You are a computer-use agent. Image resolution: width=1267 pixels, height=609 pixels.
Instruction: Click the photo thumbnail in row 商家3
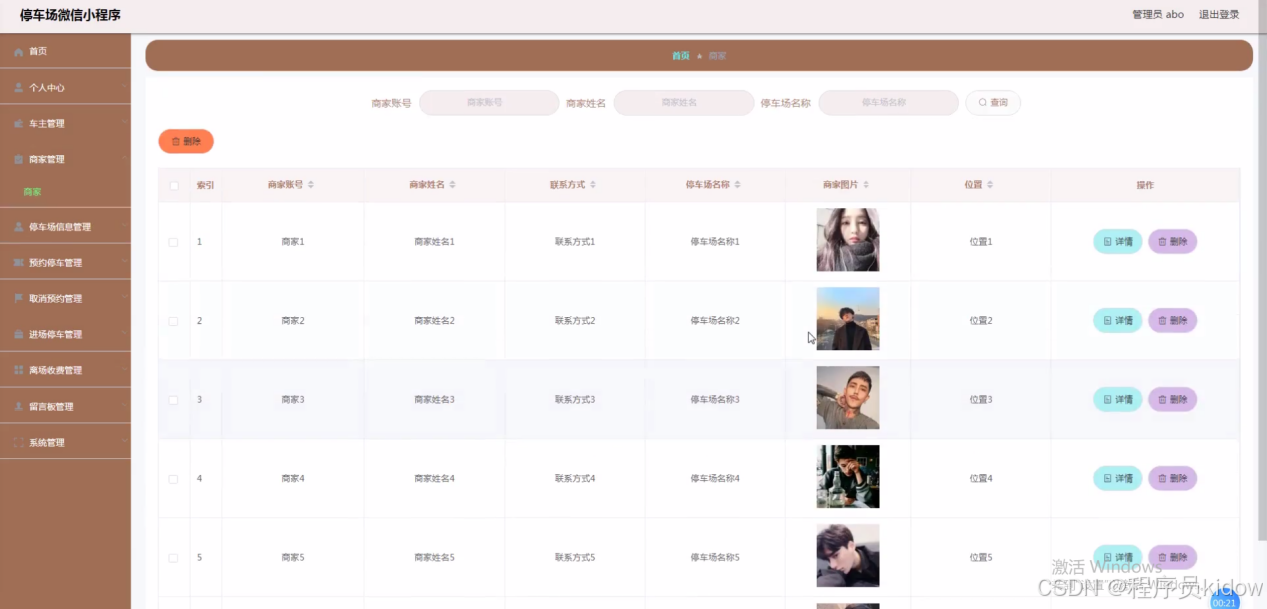point(848,398)
